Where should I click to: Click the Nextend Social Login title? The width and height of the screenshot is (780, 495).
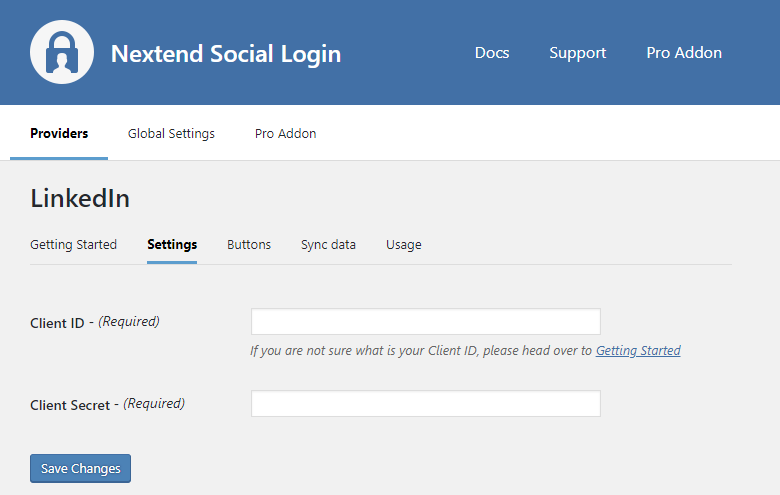point(225,53)
